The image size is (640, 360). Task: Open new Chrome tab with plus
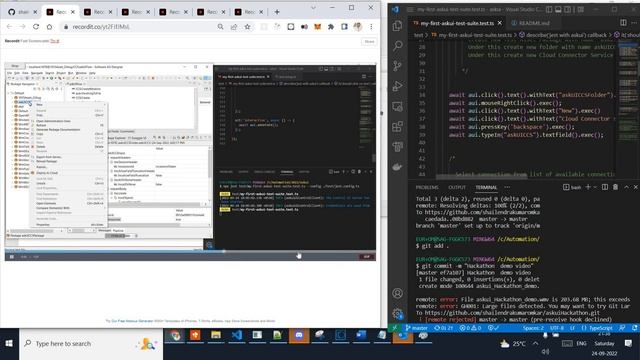(277, 12)
